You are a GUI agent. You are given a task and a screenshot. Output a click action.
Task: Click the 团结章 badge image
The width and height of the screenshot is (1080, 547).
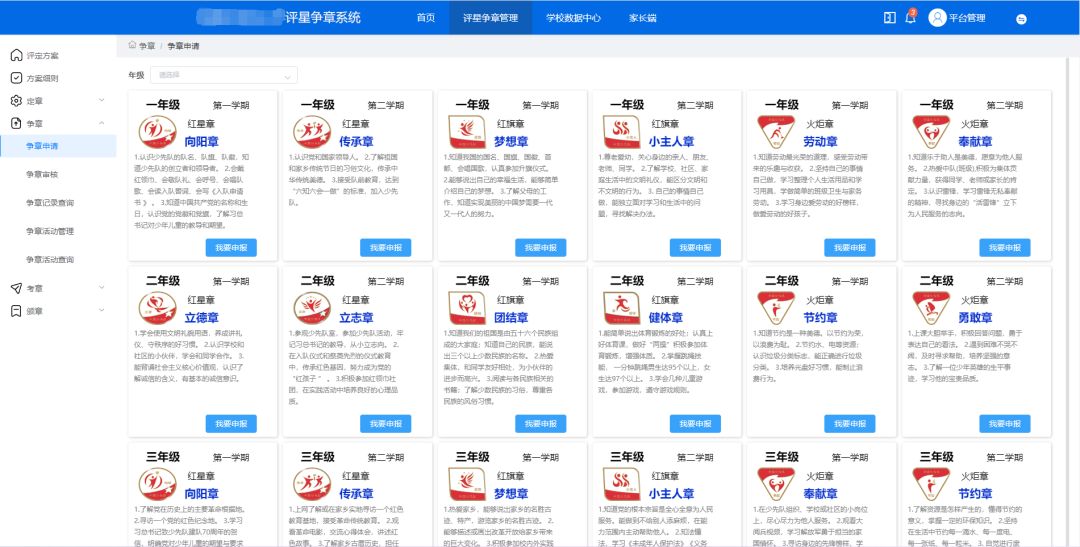[466, 308]
